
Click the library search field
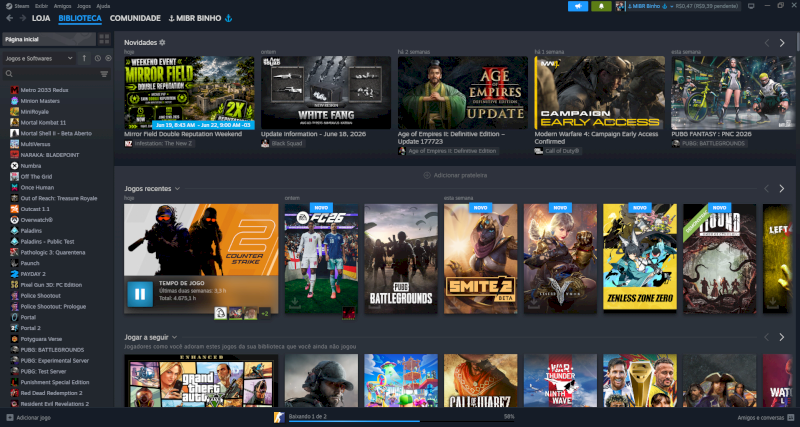coord(54,74)
